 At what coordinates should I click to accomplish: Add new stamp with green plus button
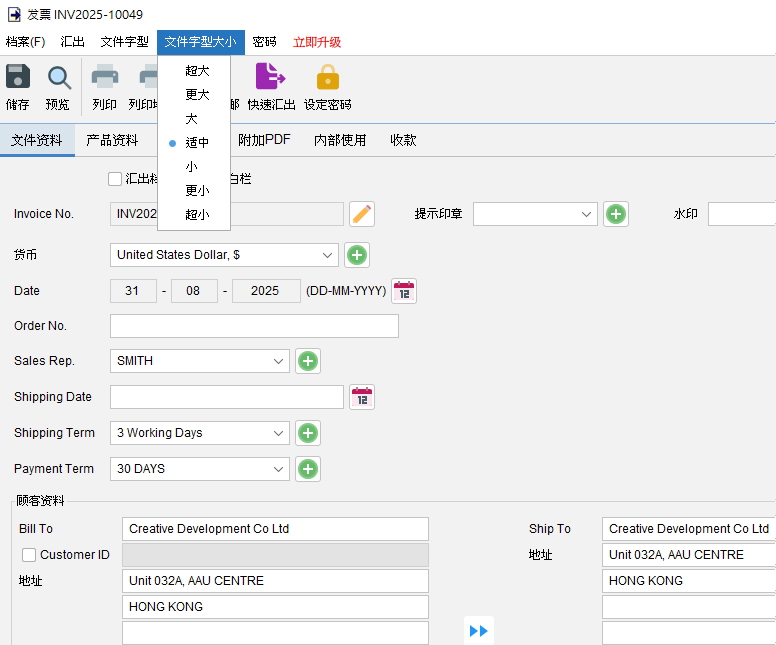coord(616,214)
